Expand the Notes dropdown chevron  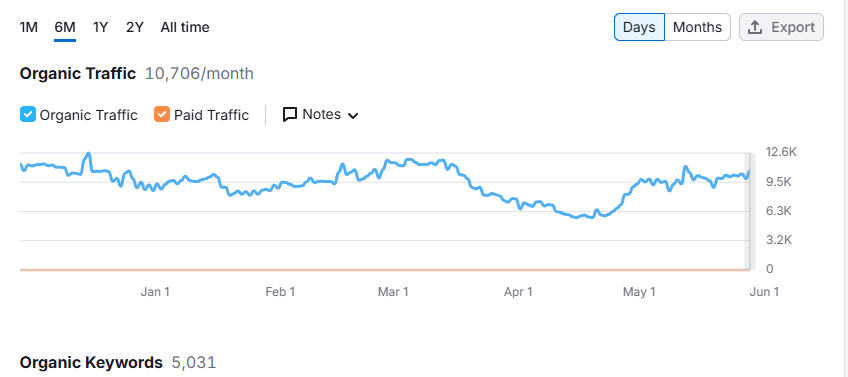point(353,115)
